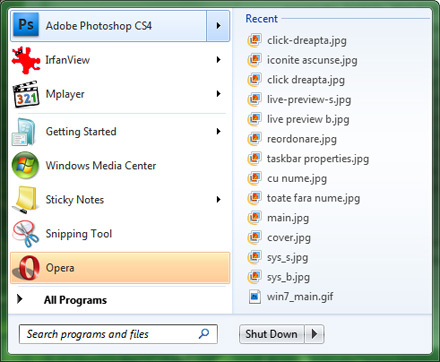
Task: Click the Snipping Tool scissors icon
Action: coord(26,234)
